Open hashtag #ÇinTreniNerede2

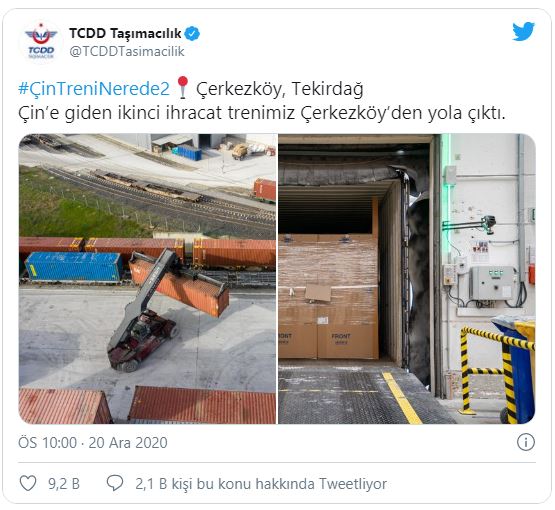click(x=94, y=88)
